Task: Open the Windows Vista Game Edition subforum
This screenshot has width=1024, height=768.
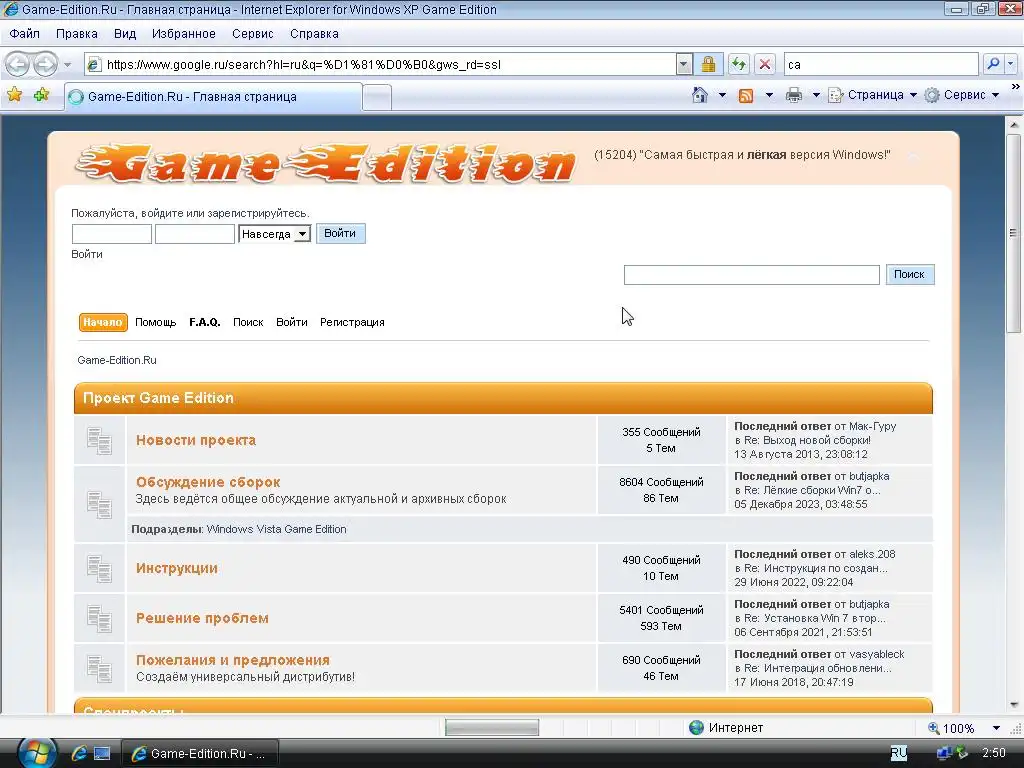Action: click(x=276, y=529)
